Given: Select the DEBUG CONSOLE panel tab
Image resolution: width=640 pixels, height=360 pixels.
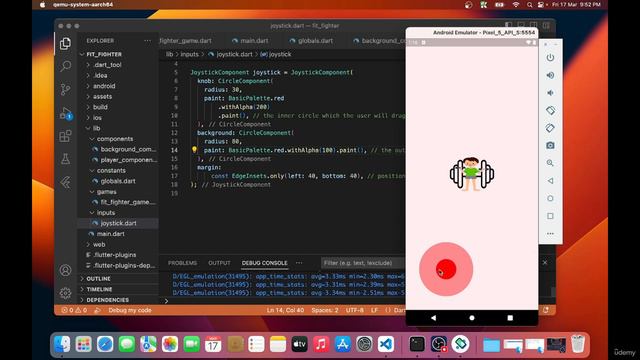Looking at the screenshot, I should point(264,263).
